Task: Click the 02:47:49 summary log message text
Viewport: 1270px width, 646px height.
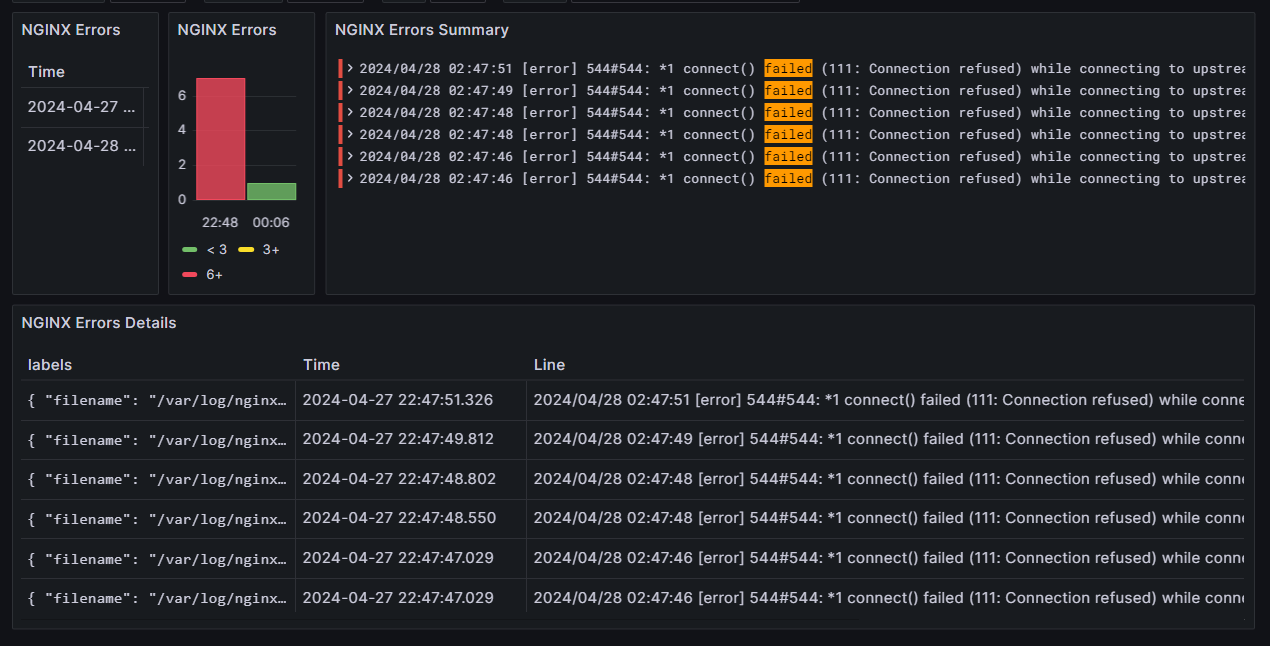Action: (802, 90)
